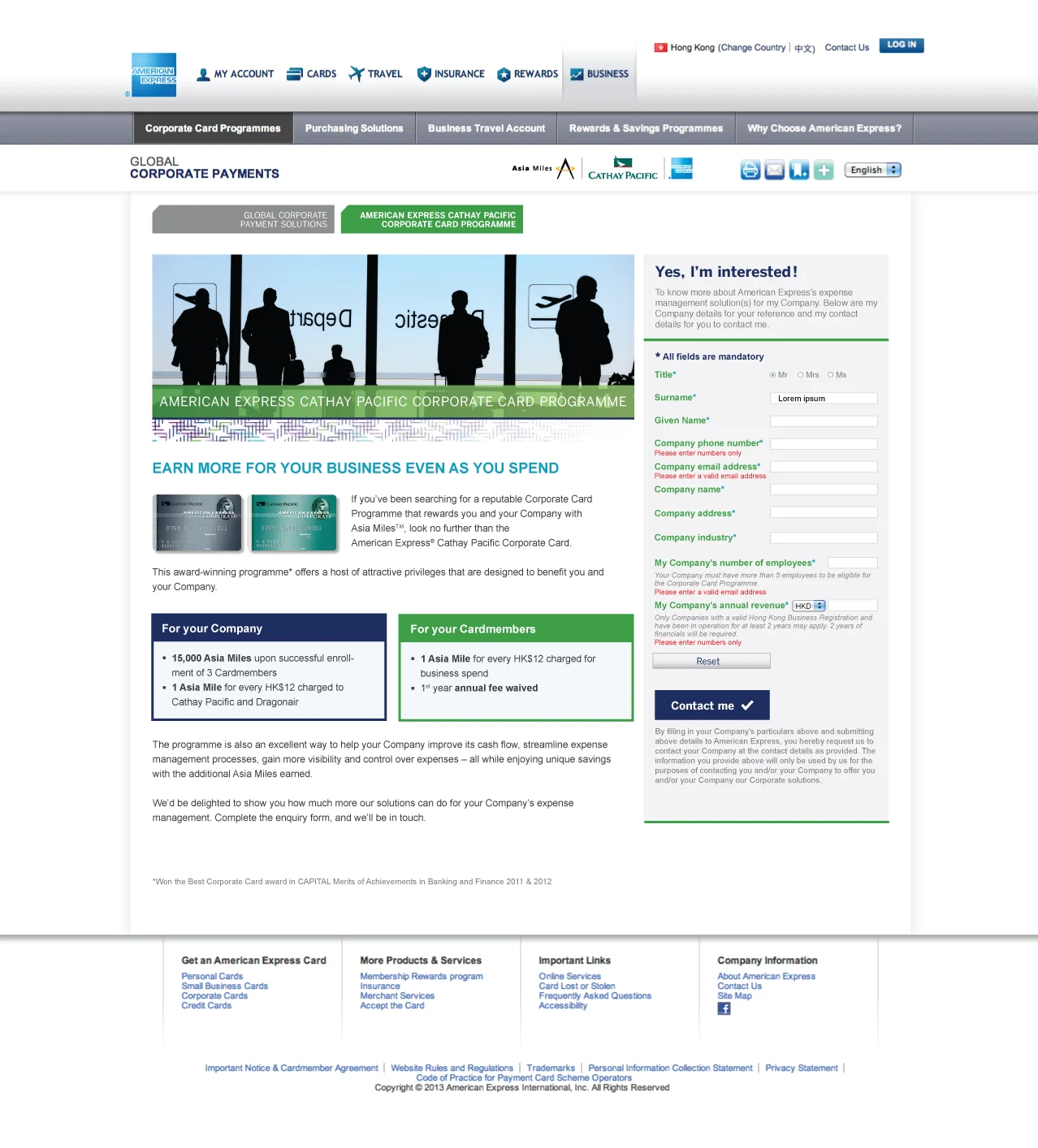Click the Surname input field
The width and height of the screenshot is (1038, 1148).
pos(823,398)
